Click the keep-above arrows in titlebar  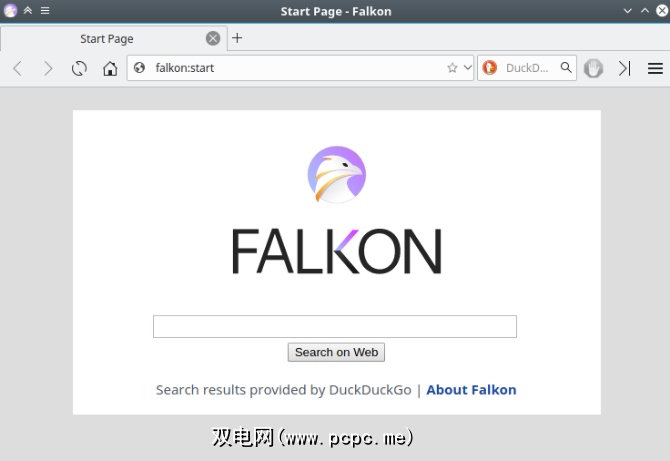click(x=28, y=11)
